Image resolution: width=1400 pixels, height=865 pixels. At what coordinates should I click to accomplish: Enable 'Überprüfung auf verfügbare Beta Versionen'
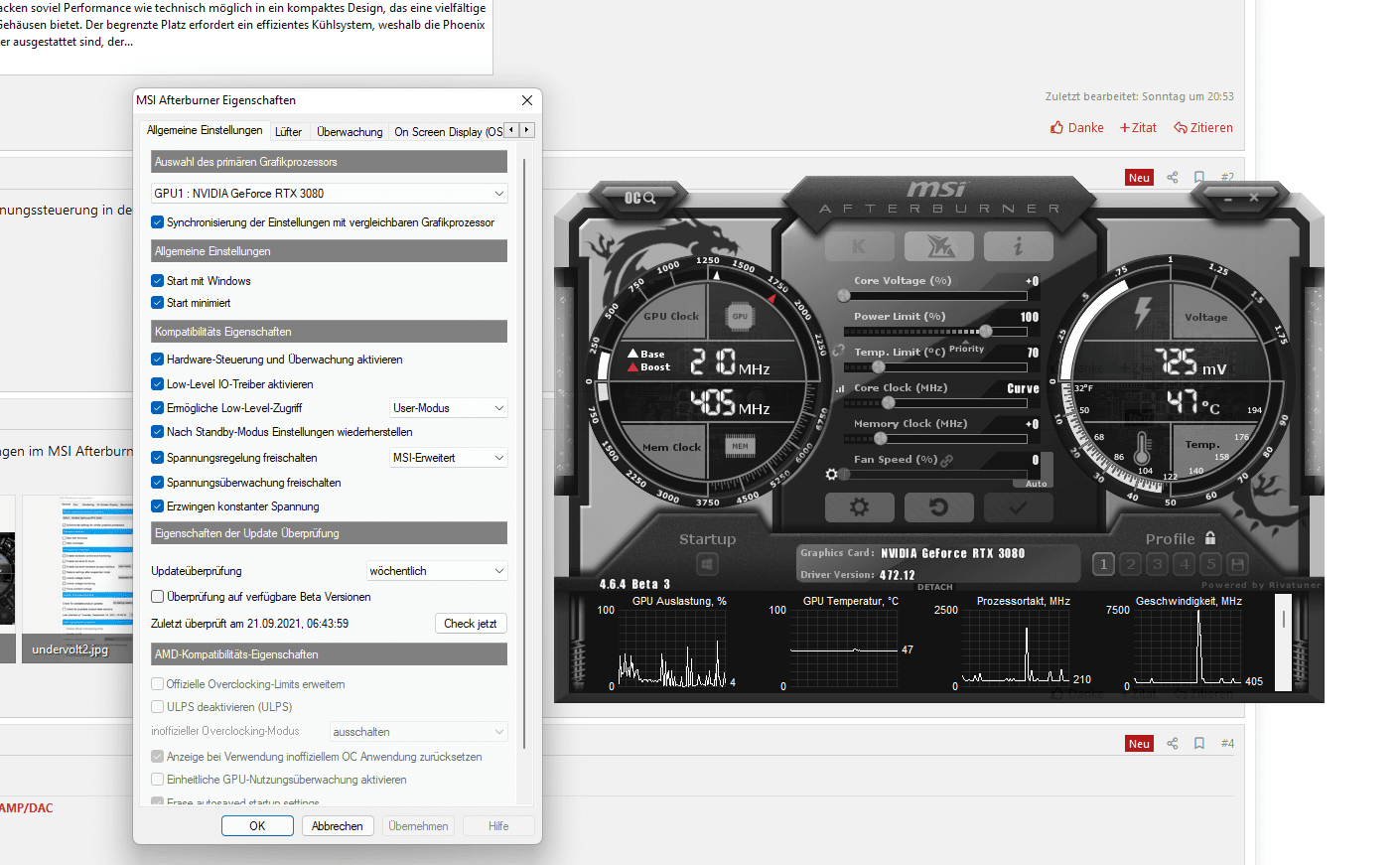157,597
